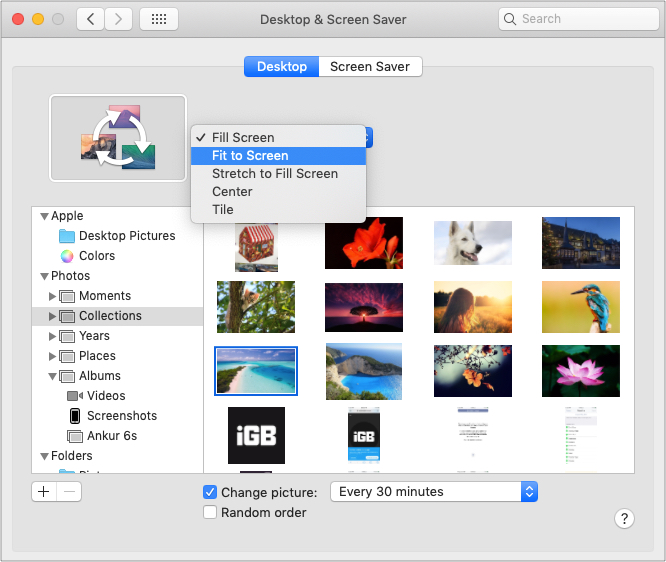The width and height of the screenshot is (666, 562).
Task: Select the purple sunset tree thumbnail
Action: (364, 307)
